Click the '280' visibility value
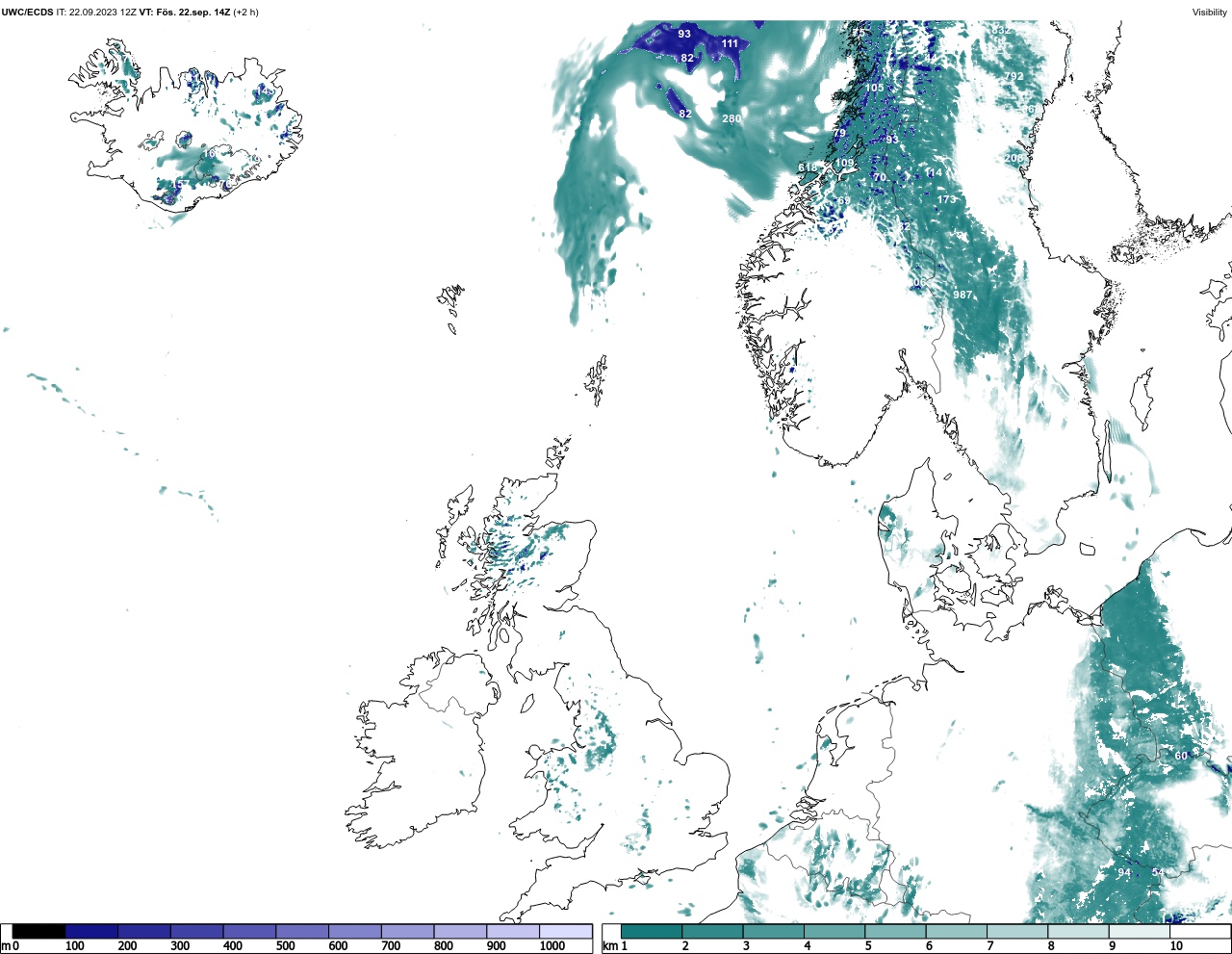The image size is (1232, 954). coord(731,118)
